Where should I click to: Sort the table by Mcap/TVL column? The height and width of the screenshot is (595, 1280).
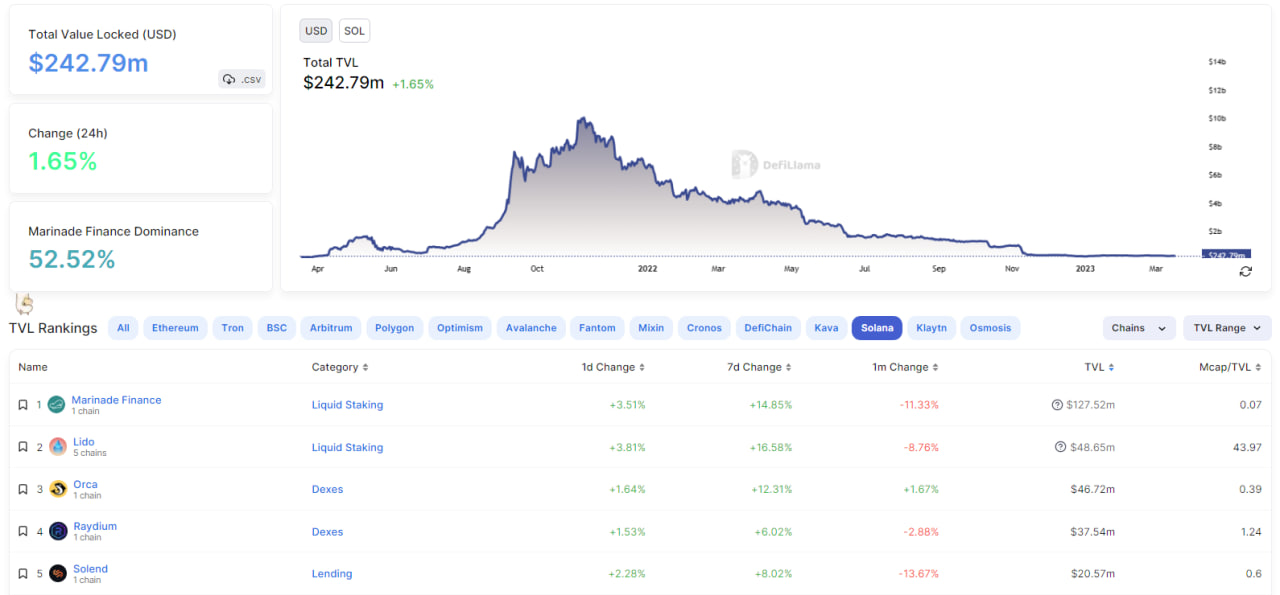pyautogui.click(x=1228, y=367)
